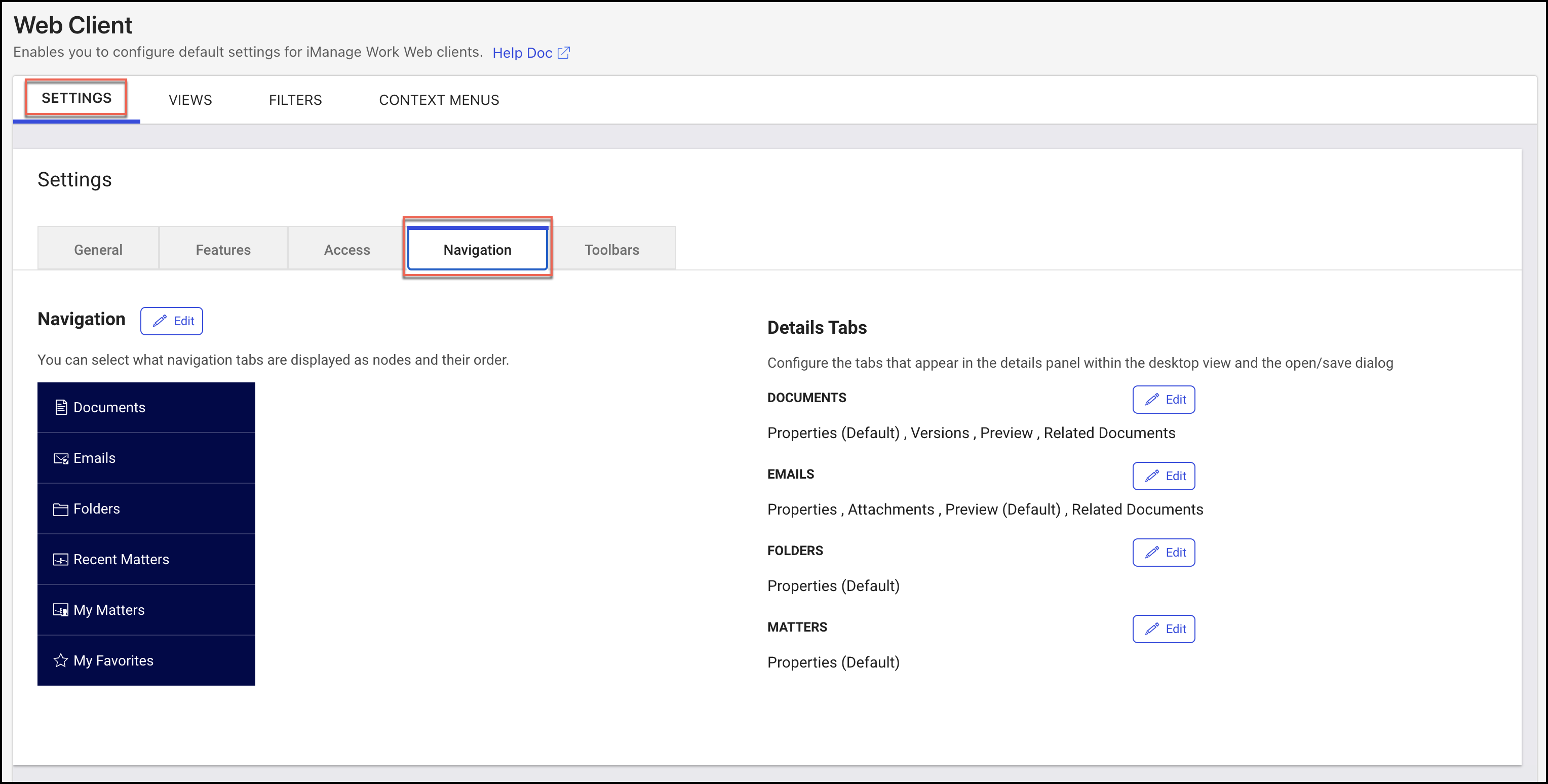Open the FILTERS tab
The height and width of the screenshot is (784, 1548).
[x=295, y=100]
